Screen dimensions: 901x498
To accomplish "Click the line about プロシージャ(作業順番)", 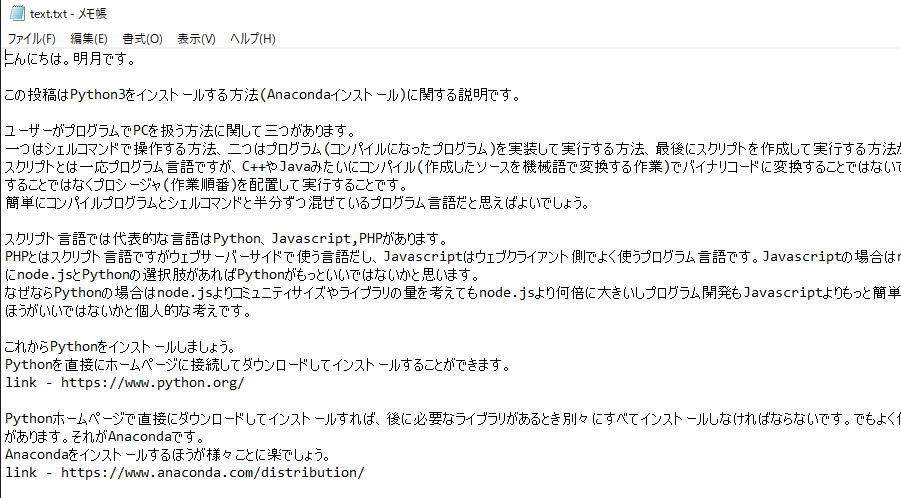I will click(206, 185).
